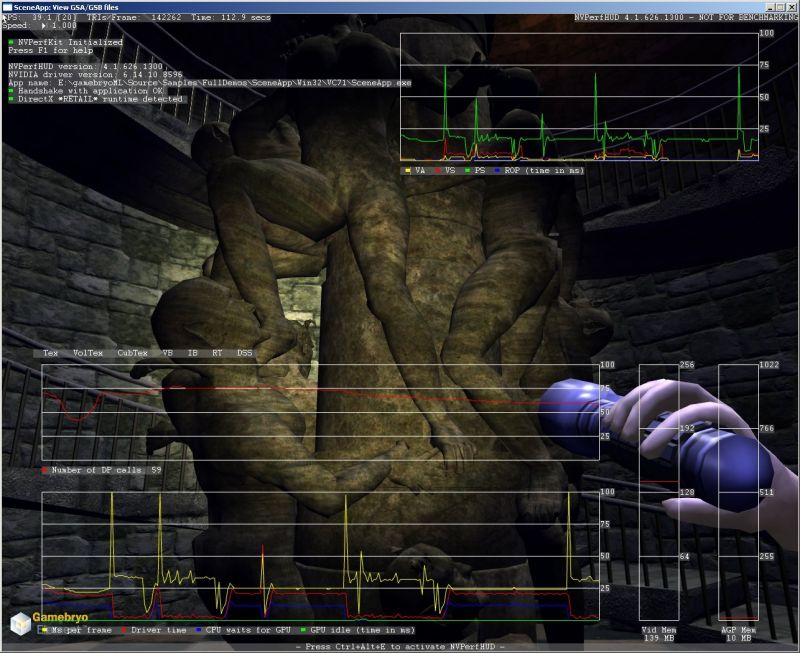
Task: Click the 'NOT FOR BENCHMARKING' header text
Action: 747,17
